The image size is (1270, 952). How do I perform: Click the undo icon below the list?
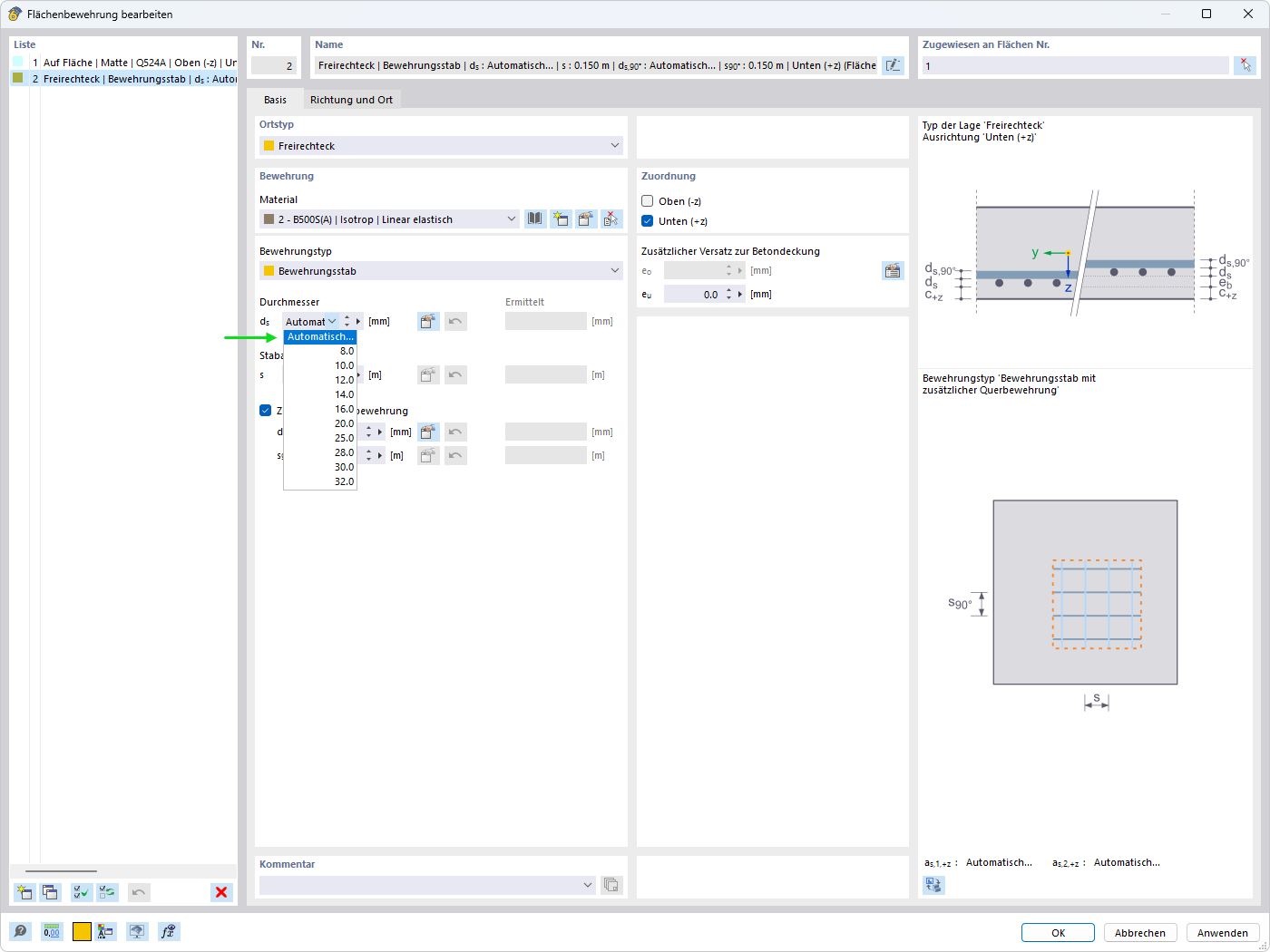[139, 892]
